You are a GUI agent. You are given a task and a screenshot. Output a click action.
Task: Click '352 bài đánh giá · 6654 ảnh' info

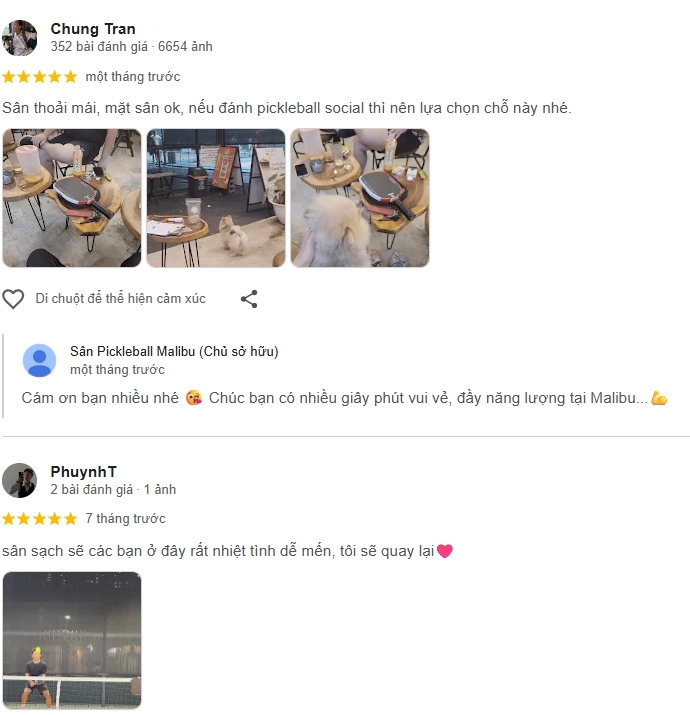coord(131,47)
